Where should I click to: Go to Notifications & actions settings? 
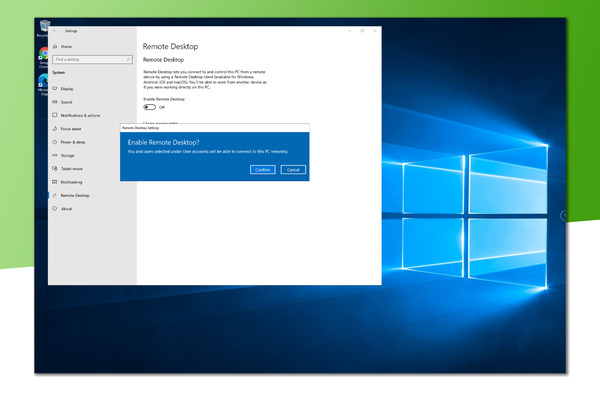pos(79,115)
